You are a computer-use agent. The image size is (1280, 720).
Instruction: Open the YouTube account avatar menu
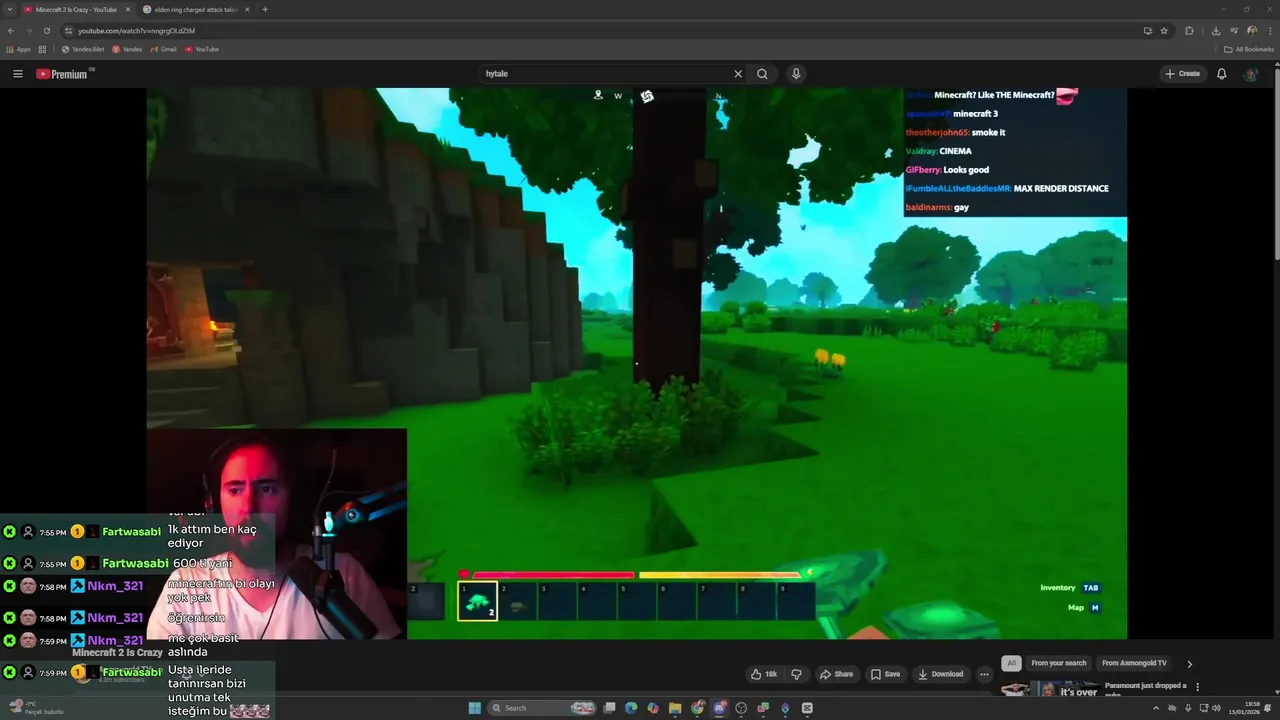coord(1251,74)
